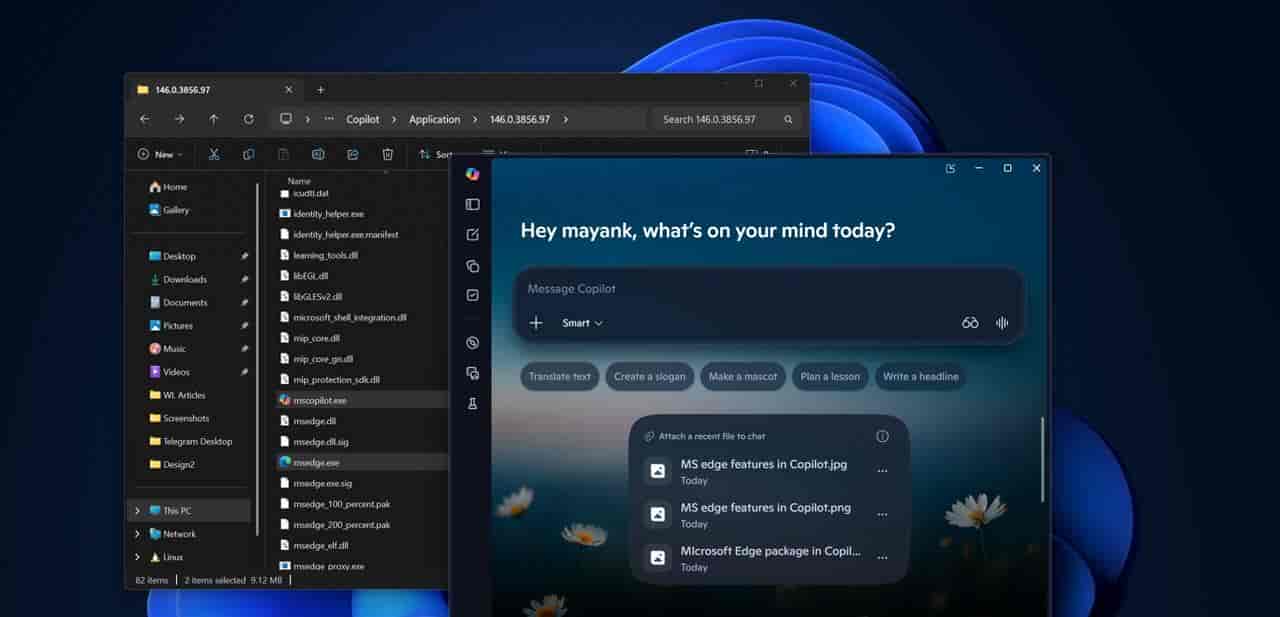This screenshot has height=617, width=1280.
Task: Open the New dropdown in File Explorer
Action: [x=162, y=154]
